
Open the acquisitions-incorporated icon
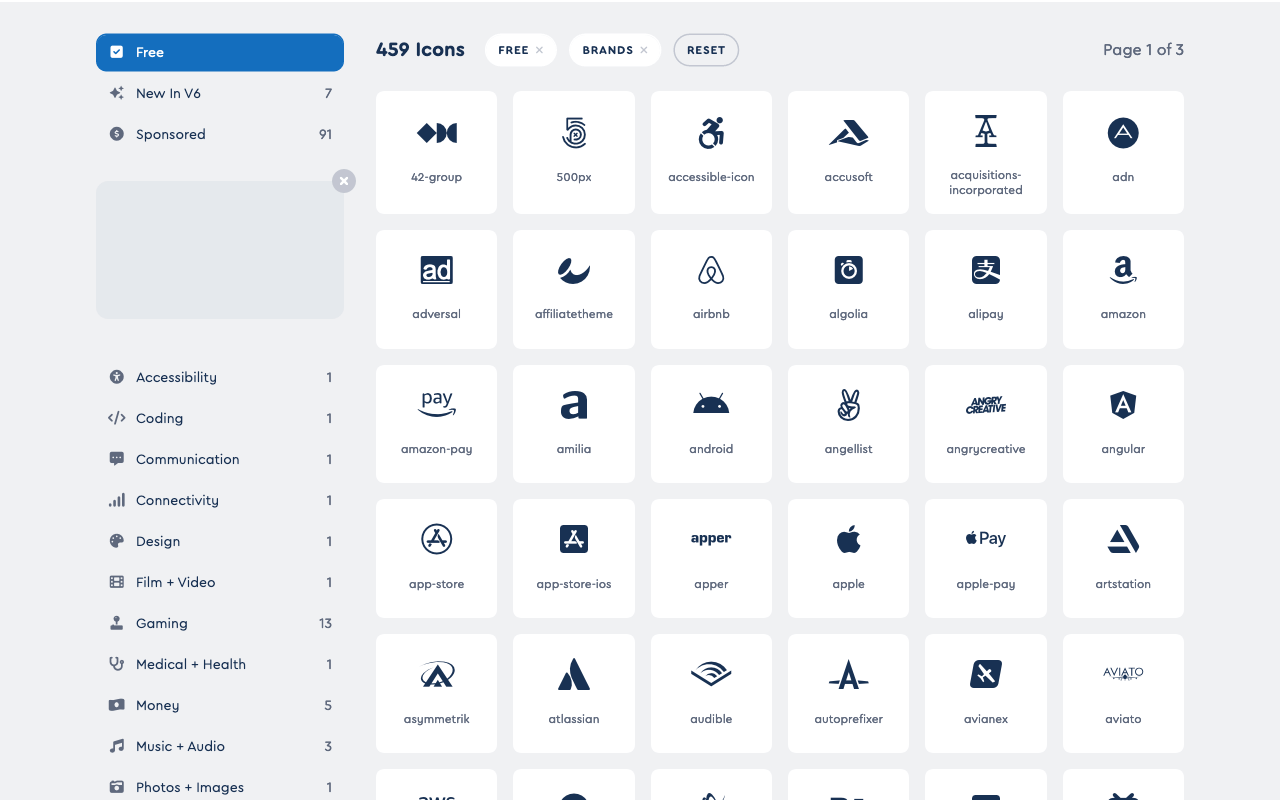pyautogui.click(x=986, y=152)
